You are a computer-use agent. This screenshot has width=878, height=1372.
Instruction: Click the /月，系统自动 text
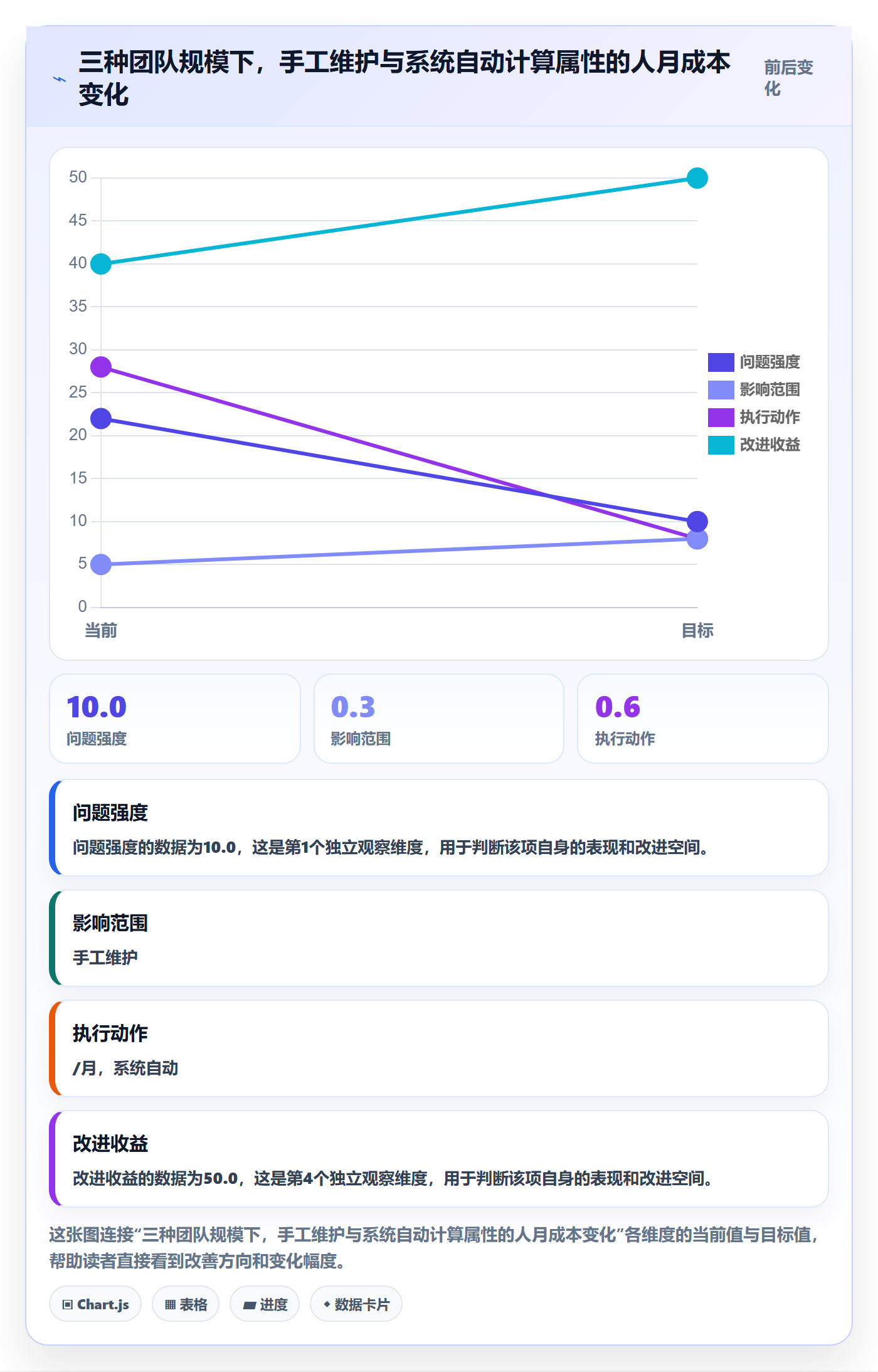point(125,1068)
